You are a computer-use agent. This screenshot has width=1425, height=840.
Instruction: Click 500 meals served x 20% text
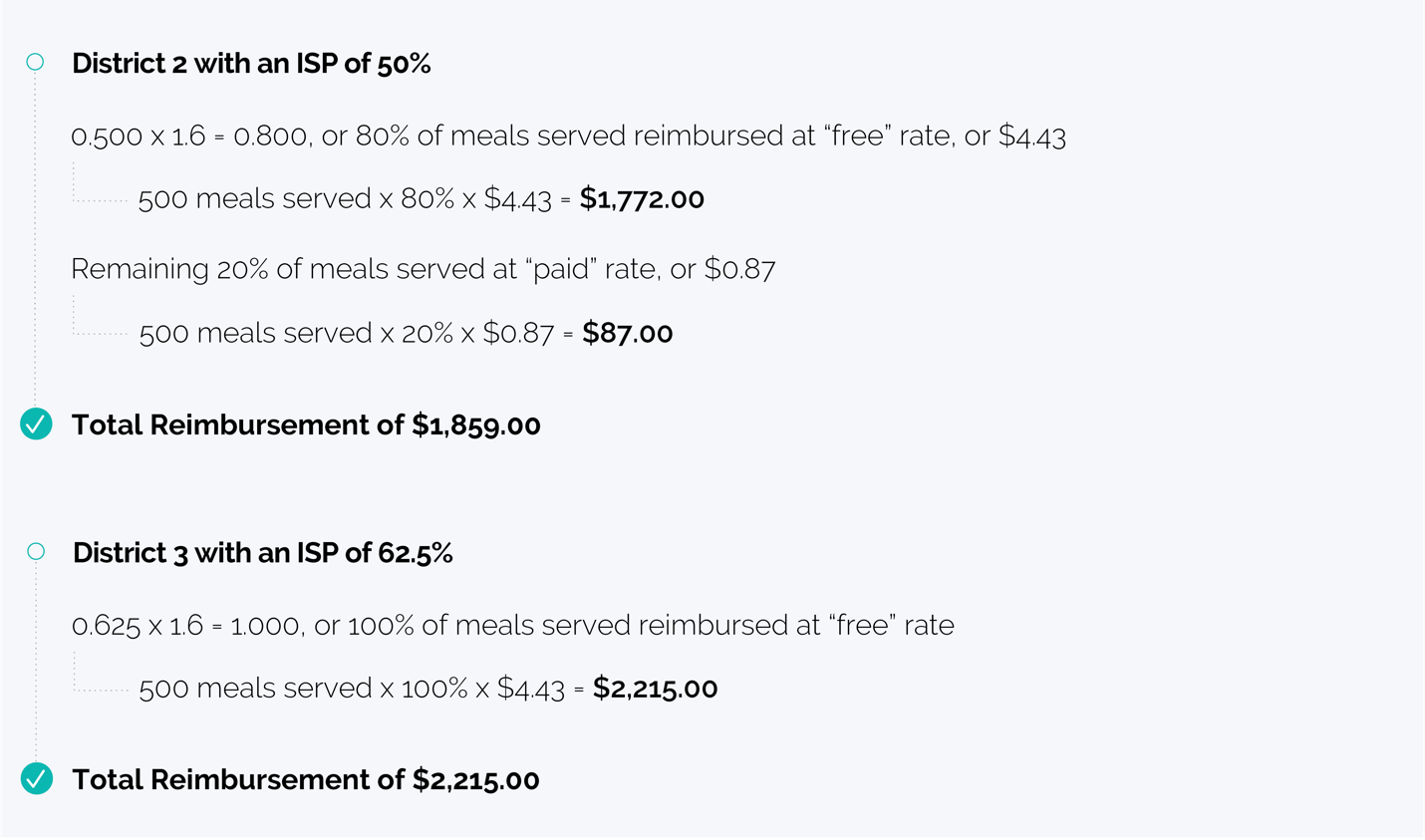click(296, 333)
